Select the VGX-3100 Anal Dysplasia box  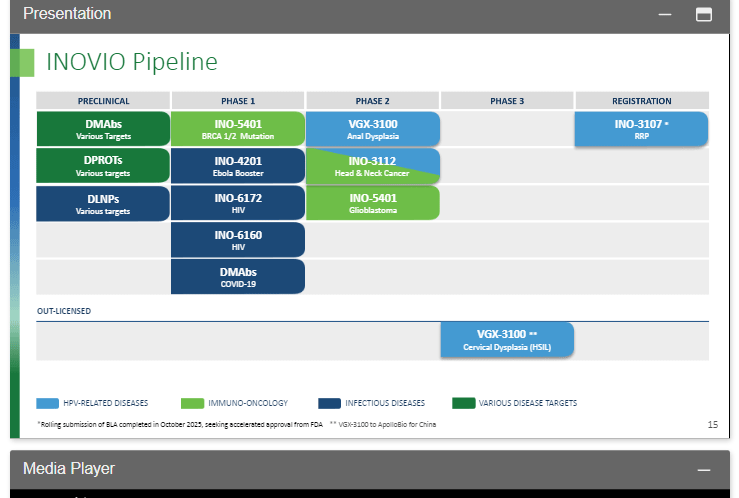(373, 129)
